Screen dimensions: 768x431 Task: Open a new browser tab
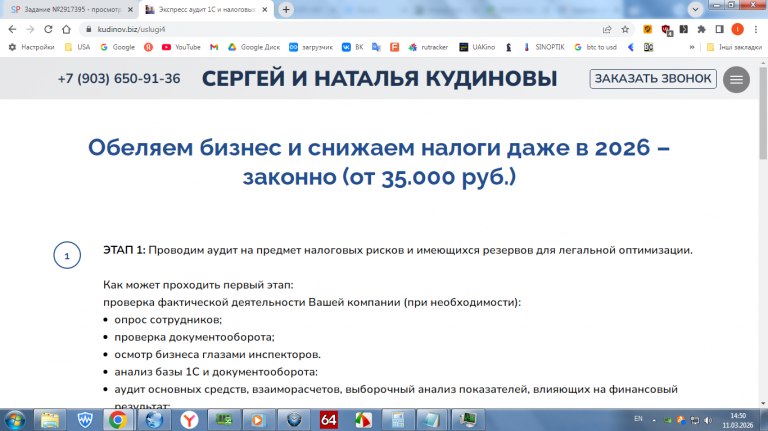click(x=286, y=10)
